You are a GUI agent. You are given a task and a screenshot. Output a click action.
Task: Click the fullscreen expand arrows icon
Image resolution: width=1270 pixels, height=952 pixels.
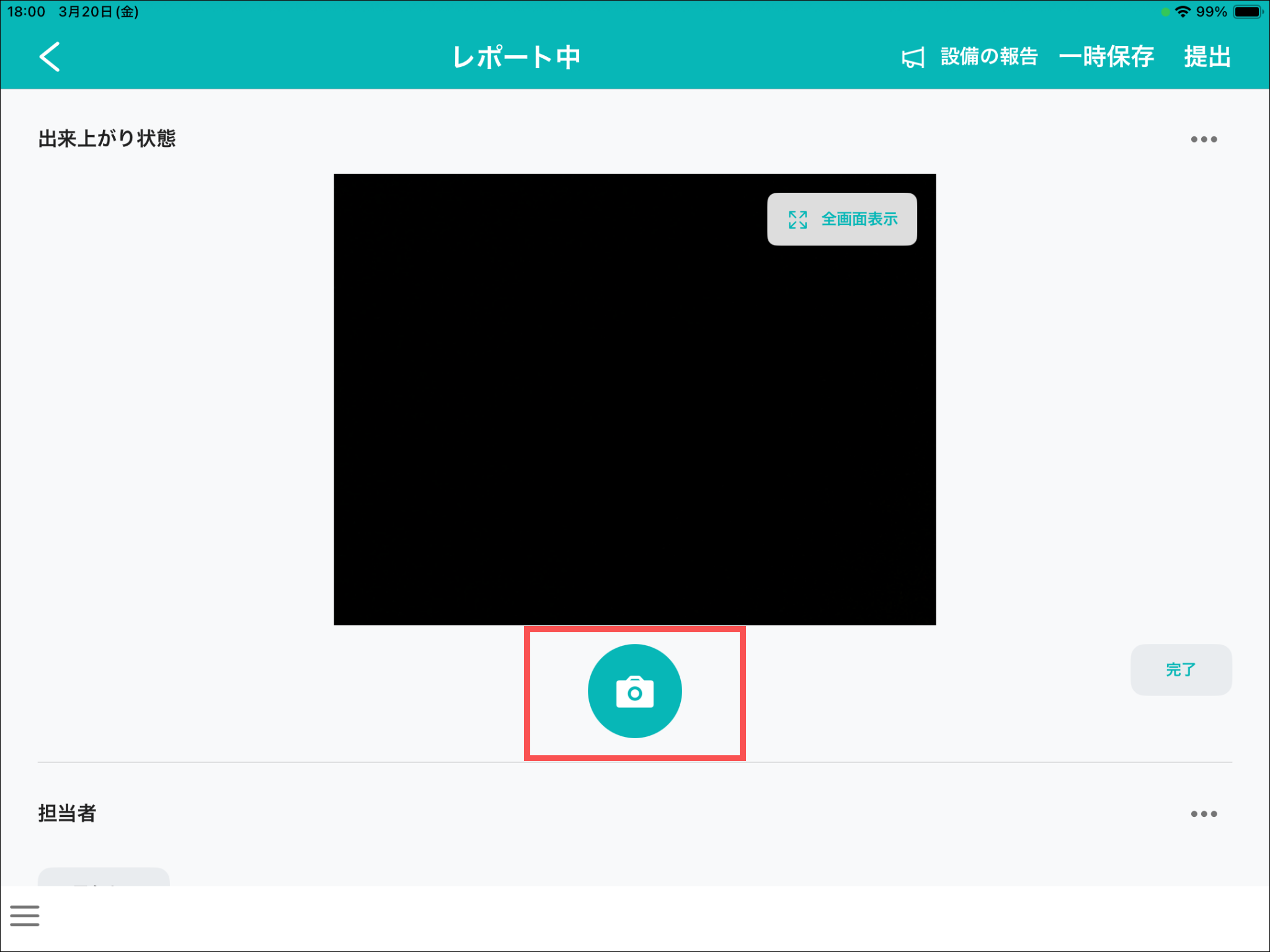[x=797, y=219]
